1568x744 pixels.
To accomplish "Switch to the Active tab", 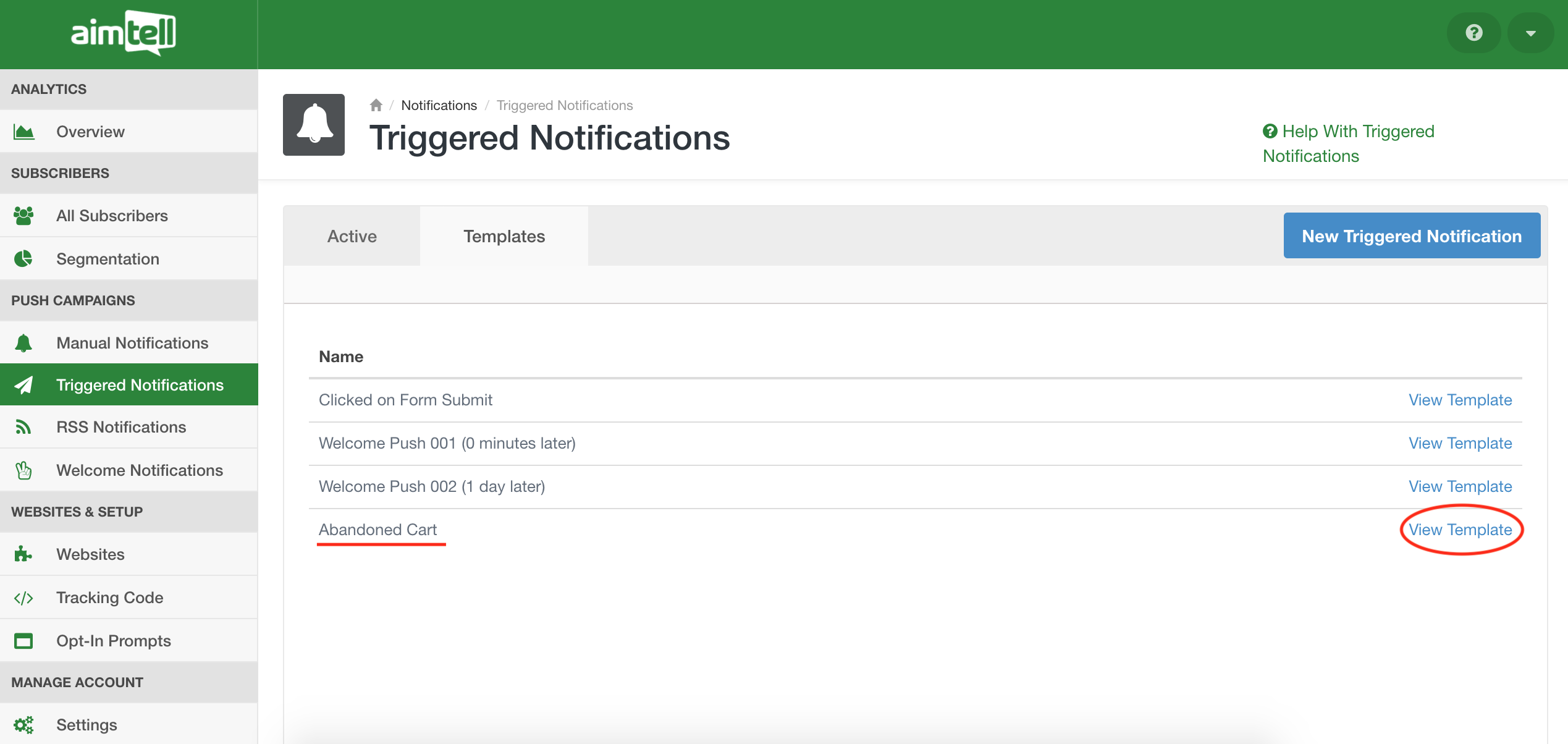I will pyautogui.click(x=352, y=236).
